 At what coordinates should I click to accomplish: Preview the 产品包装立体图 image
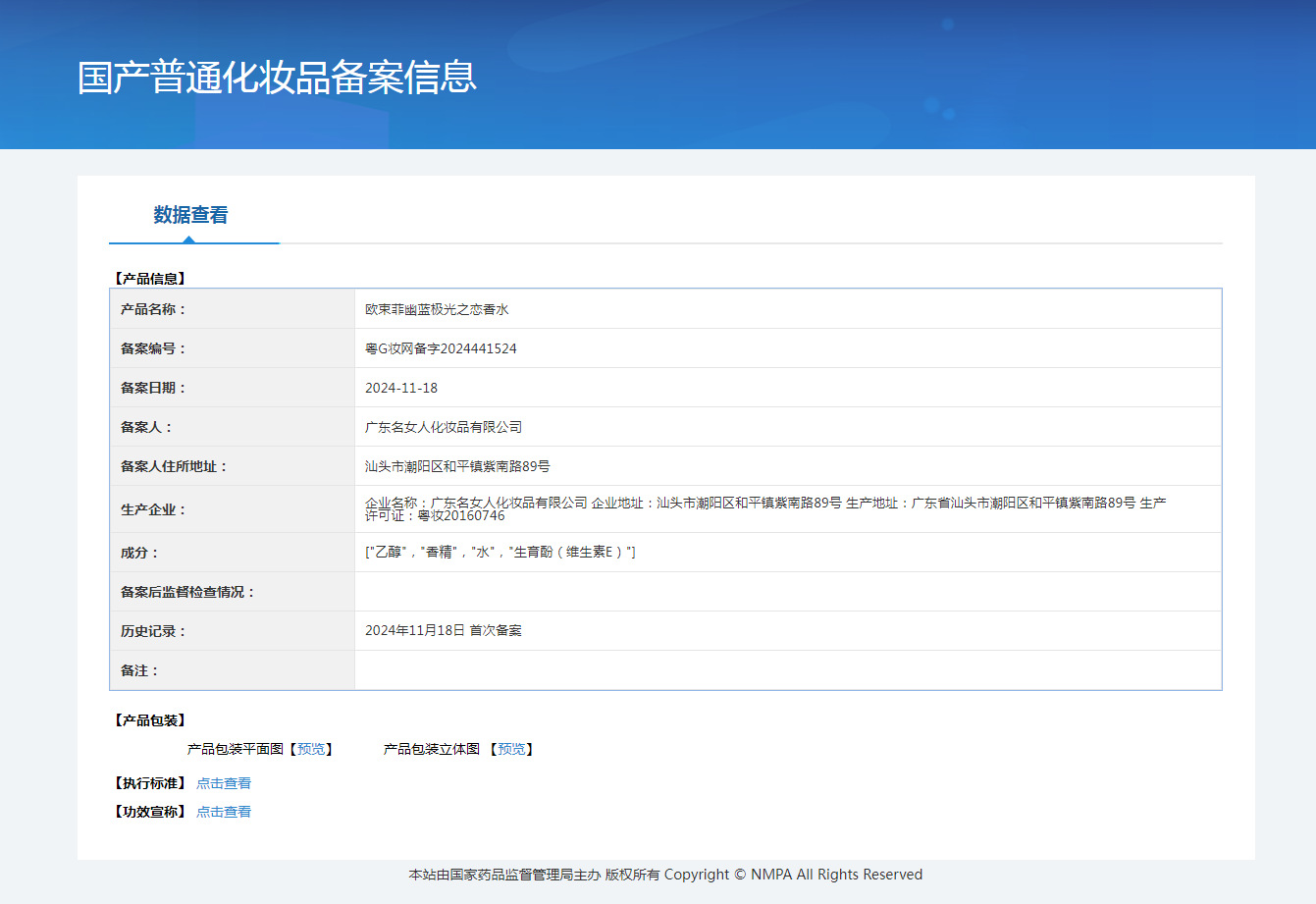[x=512, y=749]
